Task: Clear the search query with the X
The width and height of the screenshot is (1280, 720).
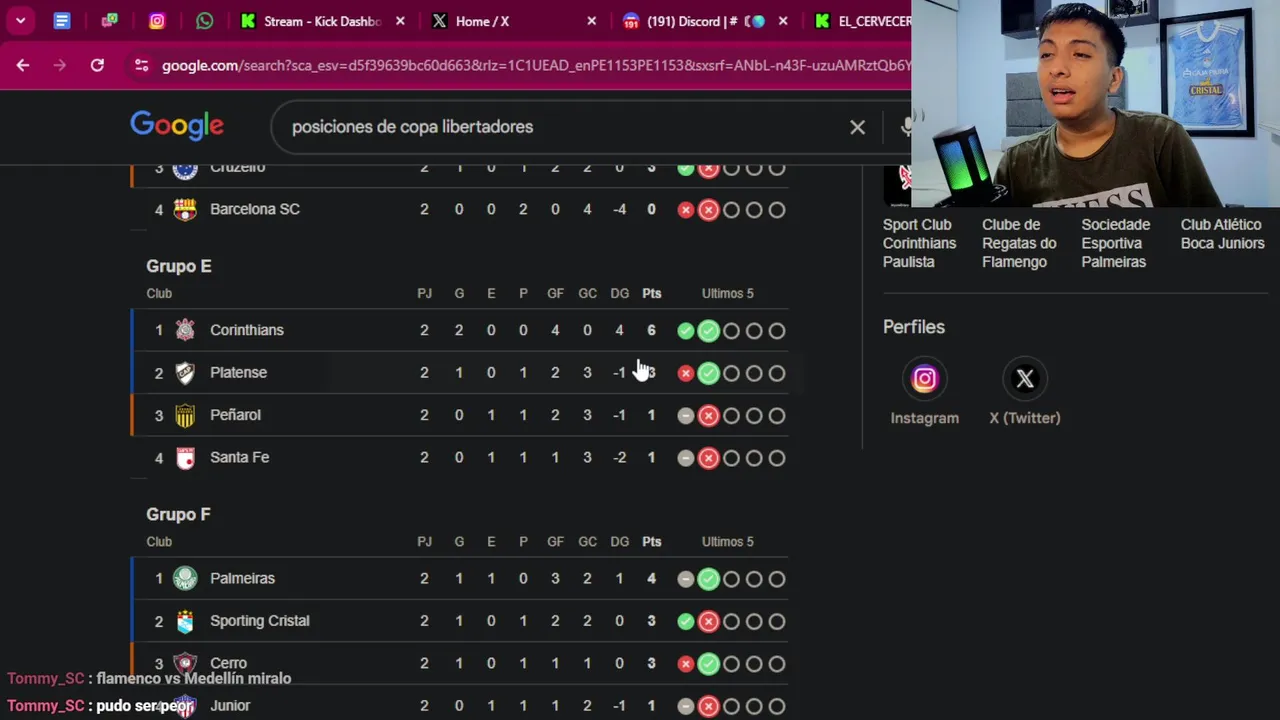Action: pyautogui.click(x=857, y=127)
